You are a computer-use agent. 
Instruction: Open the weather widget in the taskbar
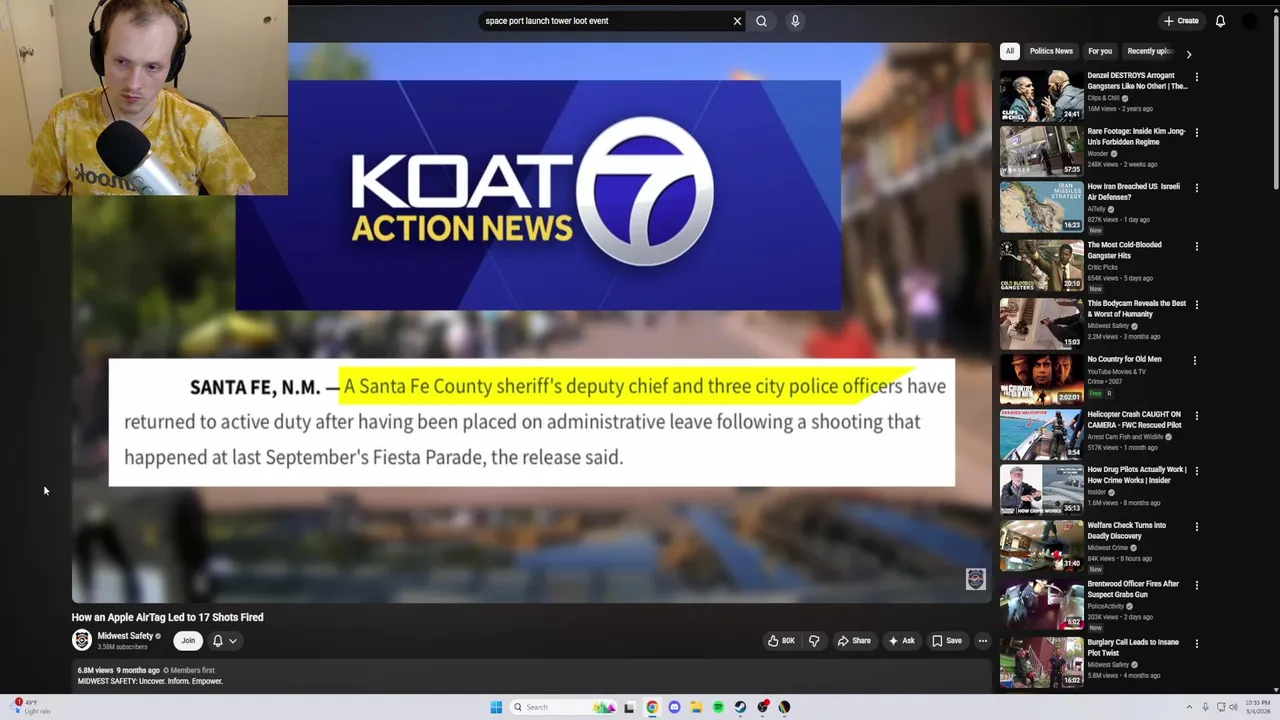pos(30,707)
